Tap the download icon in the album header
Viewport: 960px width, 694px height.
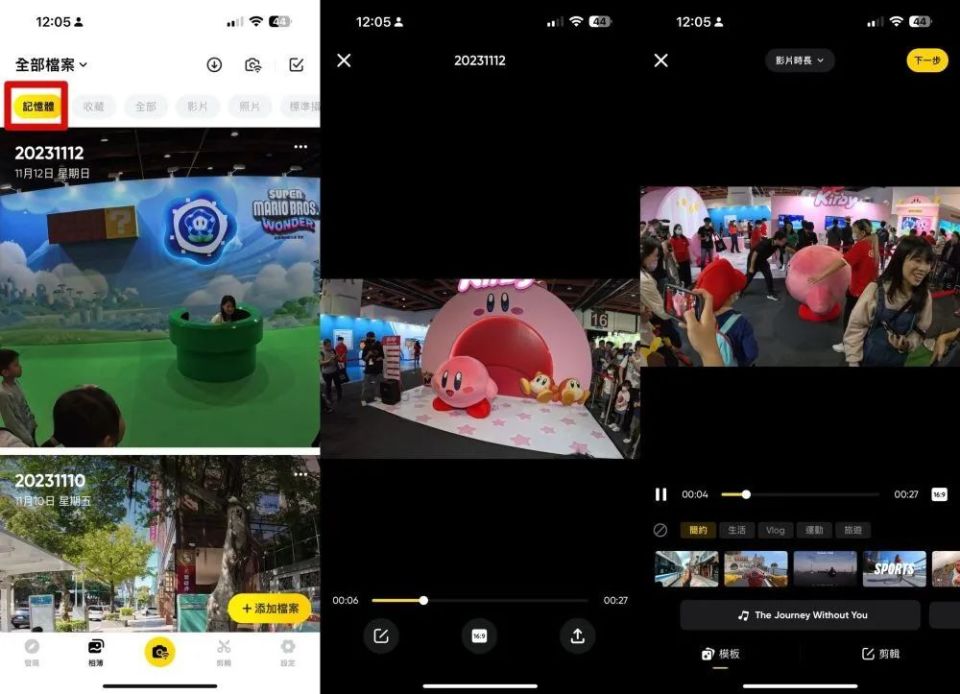coord(214,64)
